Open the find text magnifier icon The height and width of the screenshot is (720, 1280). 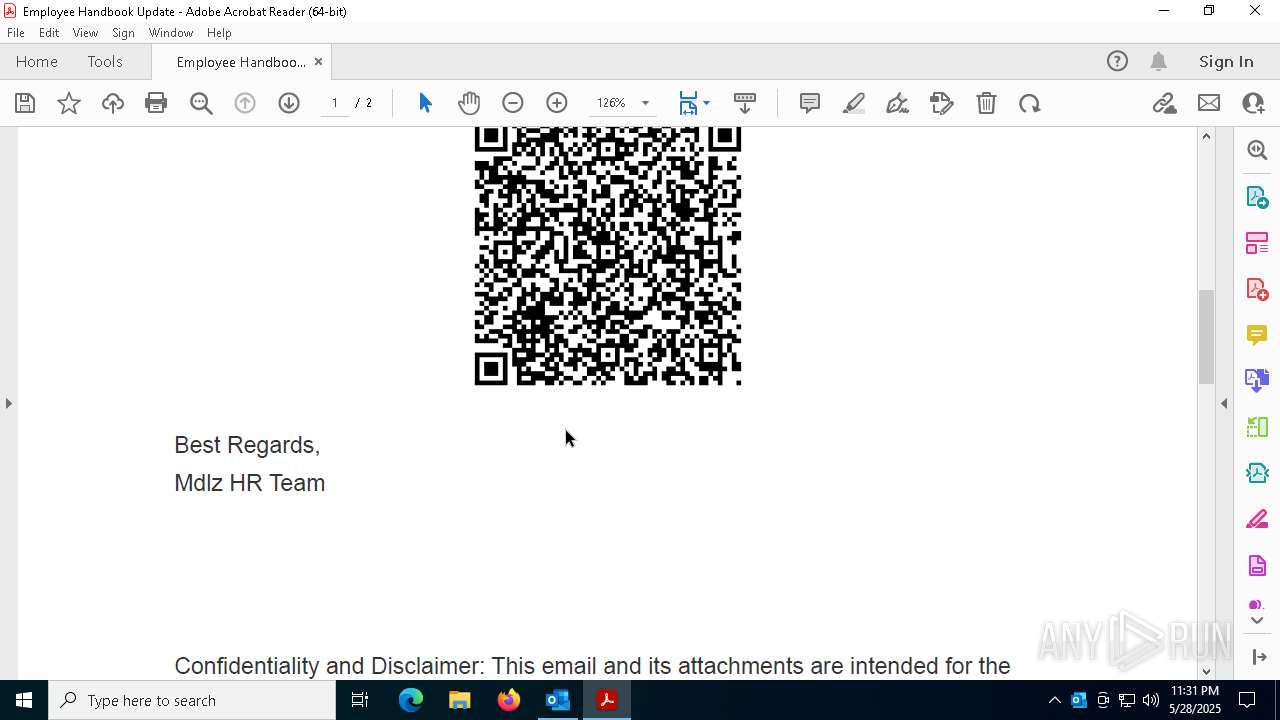201,103
